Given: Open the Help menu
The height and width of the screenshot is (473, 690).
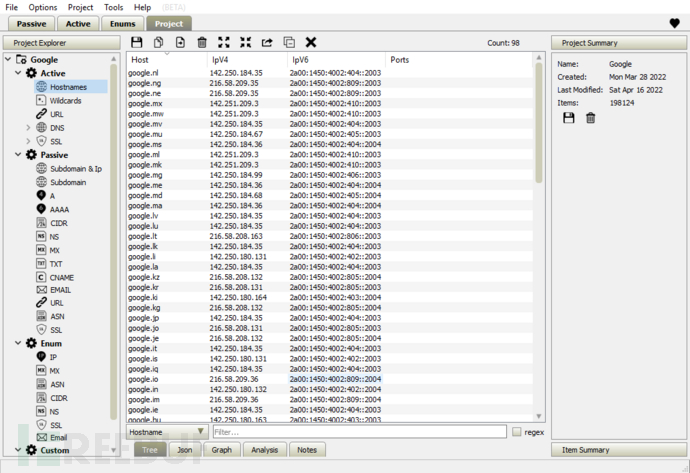Looking at the screenshot, I should click(x=142, y=7).
